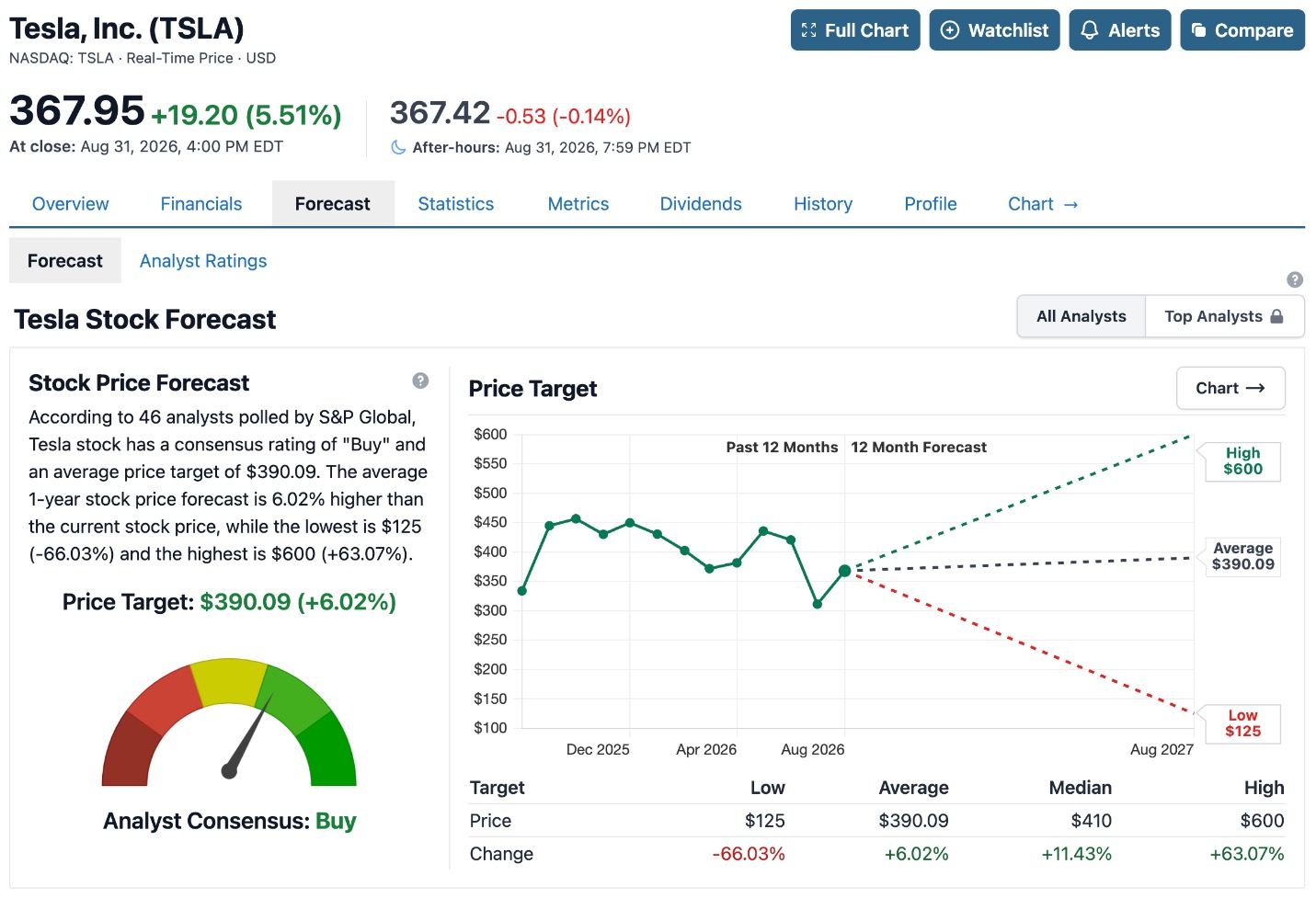The width and height of the screenshot is (1316, 898).
Task: Open the Metrics tab
Action: click(x=578, y=204)
